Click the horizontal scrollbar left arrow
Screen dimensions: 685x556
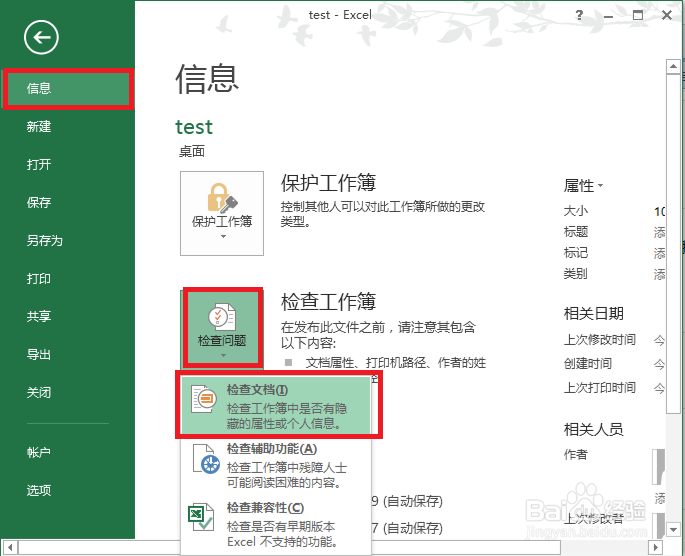pos(10,548)
